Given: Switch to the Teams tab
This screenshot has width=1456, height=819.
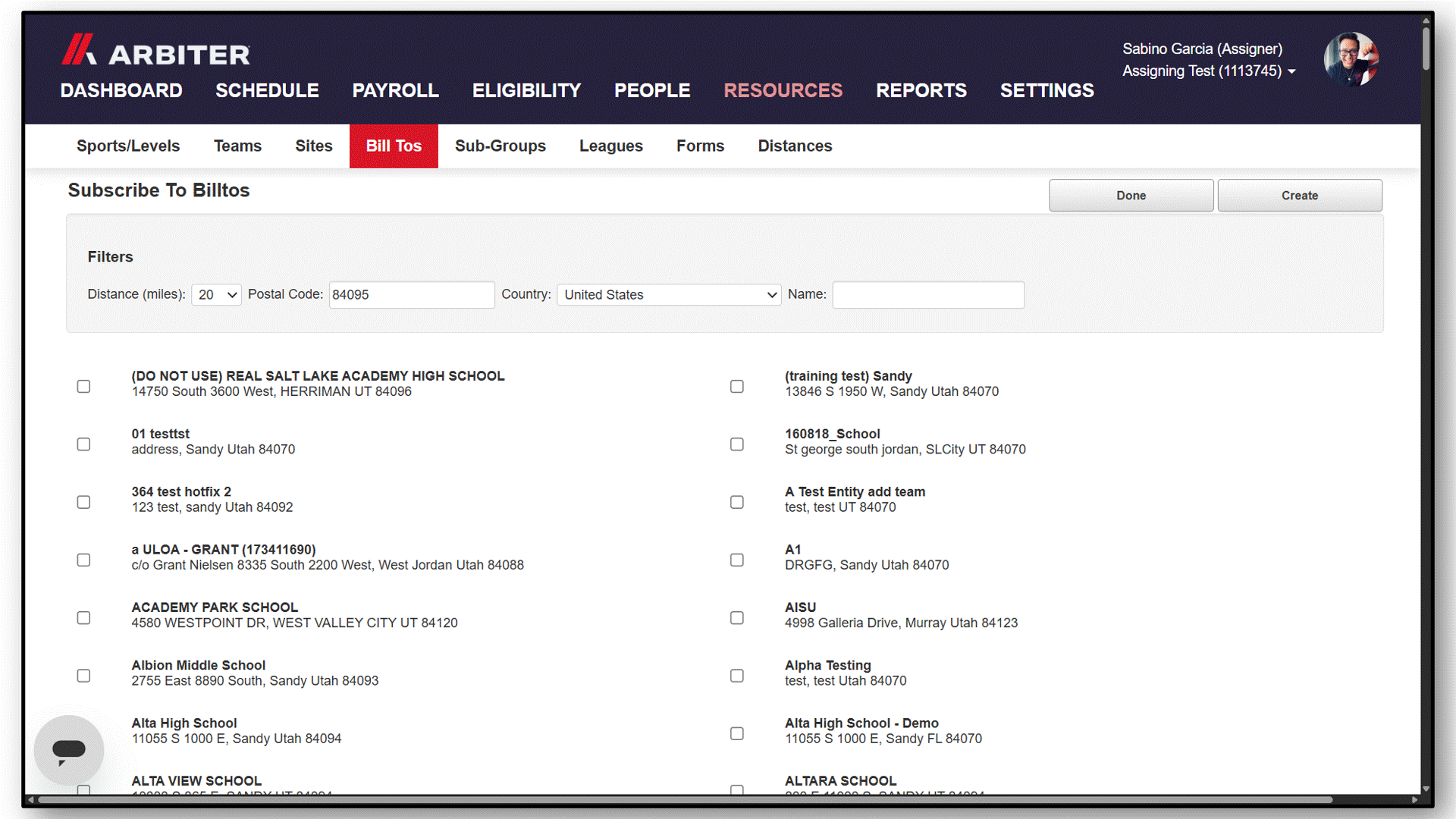Looking at the screenshot, I should coord(237,146).
